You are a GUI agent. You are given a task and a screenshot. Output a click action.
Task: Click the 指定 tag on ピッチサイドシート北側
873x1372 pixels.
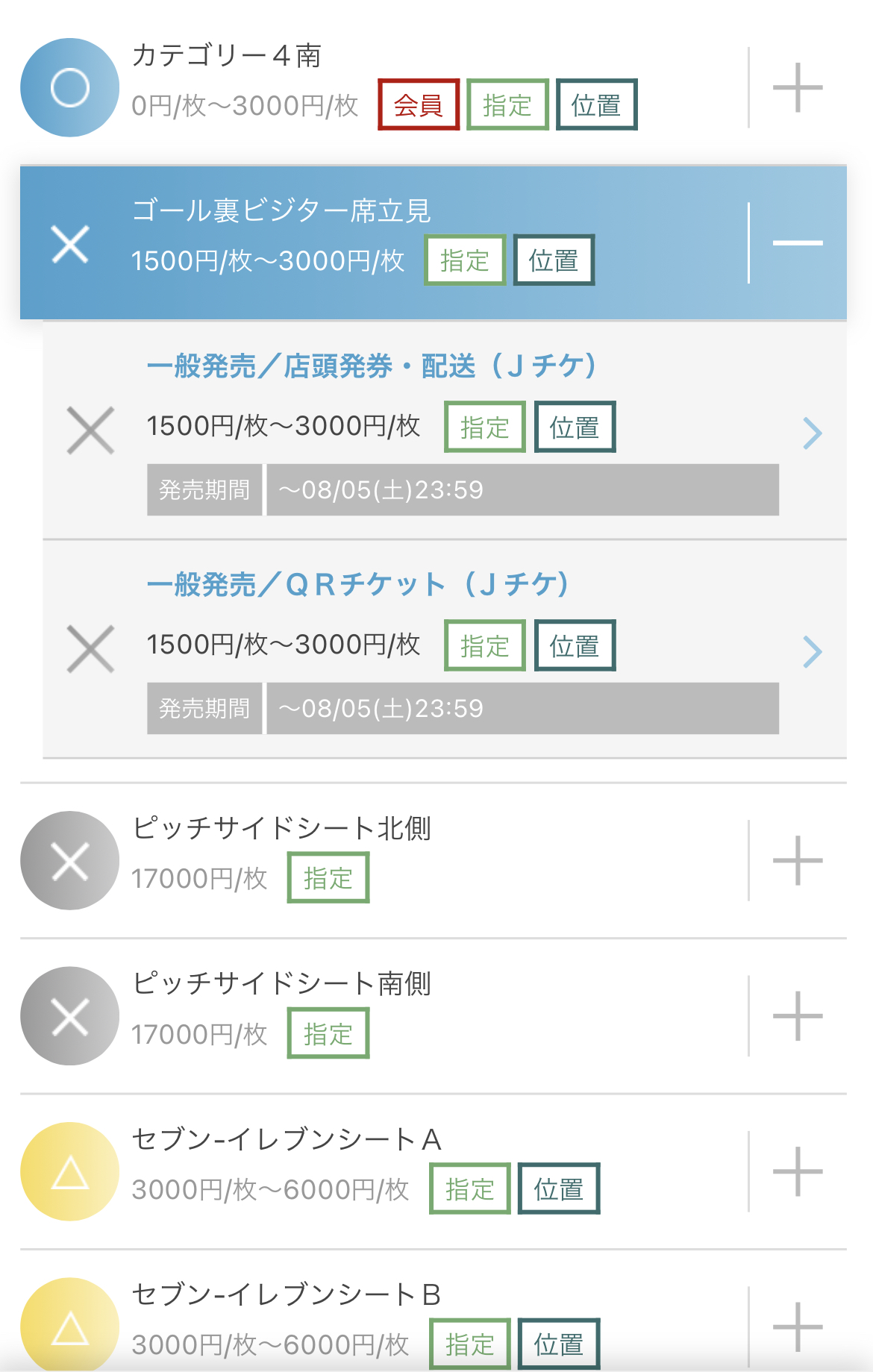point(328,878)
